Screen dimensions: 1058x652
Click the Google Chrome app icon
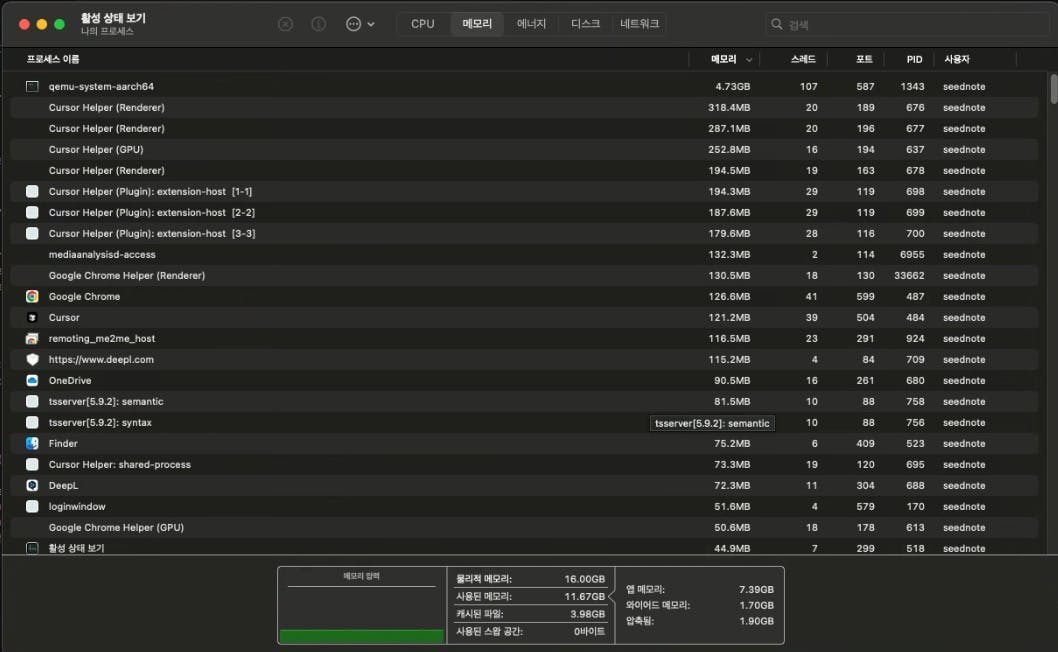[x=32, y=296]
